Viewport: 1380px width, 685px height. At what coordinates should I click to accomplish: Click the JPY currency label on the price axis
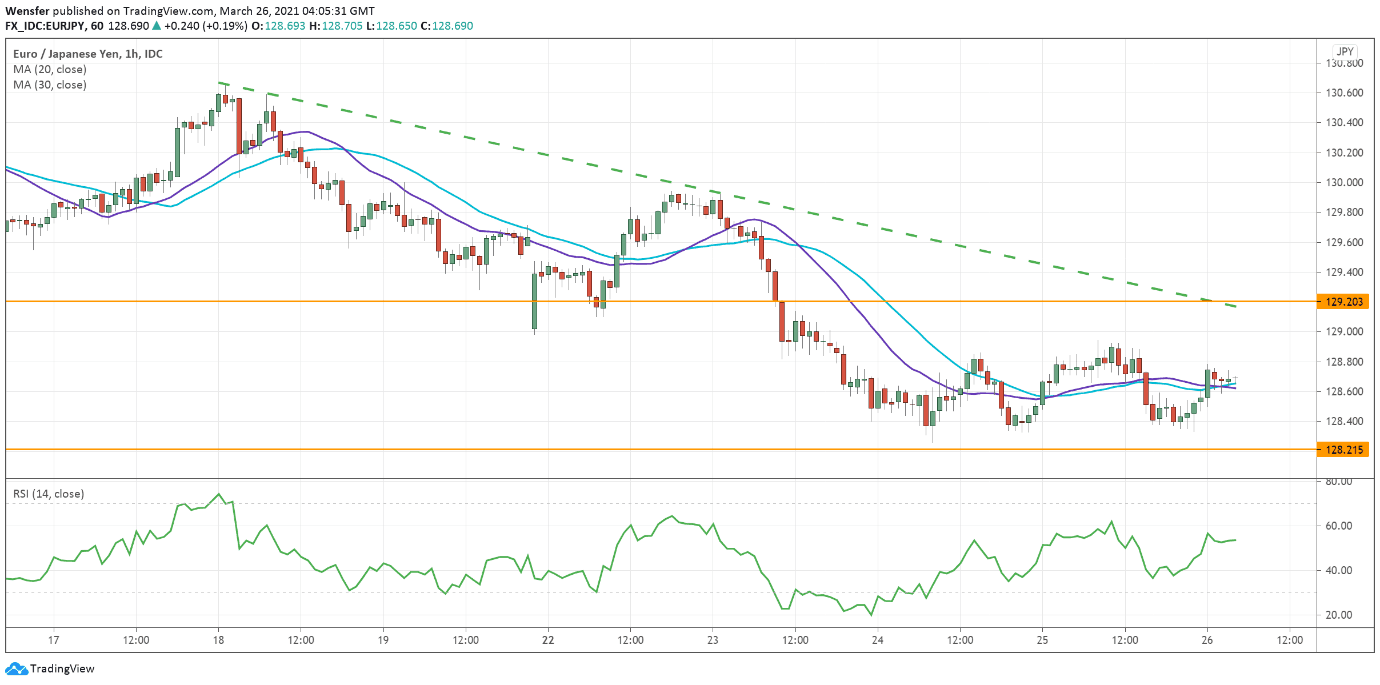[1344, 51]
